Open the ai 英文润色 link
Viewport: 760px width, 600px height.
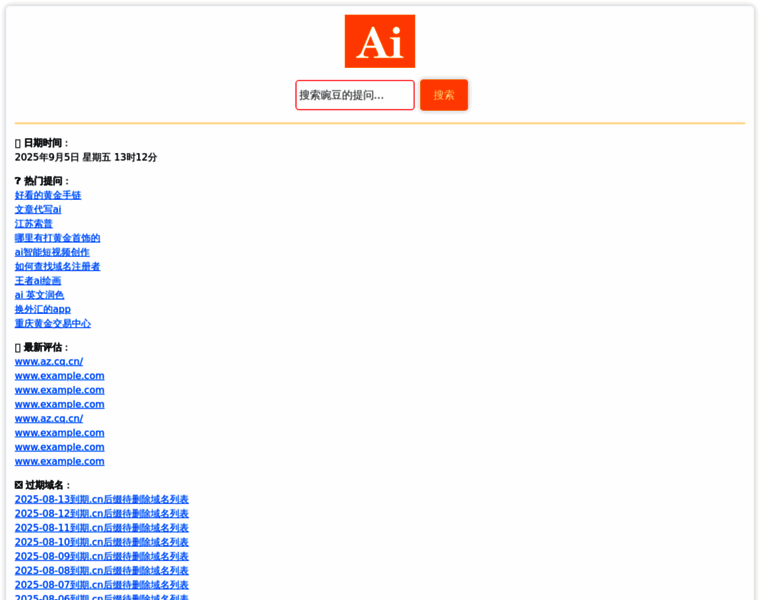click(39, 295)
